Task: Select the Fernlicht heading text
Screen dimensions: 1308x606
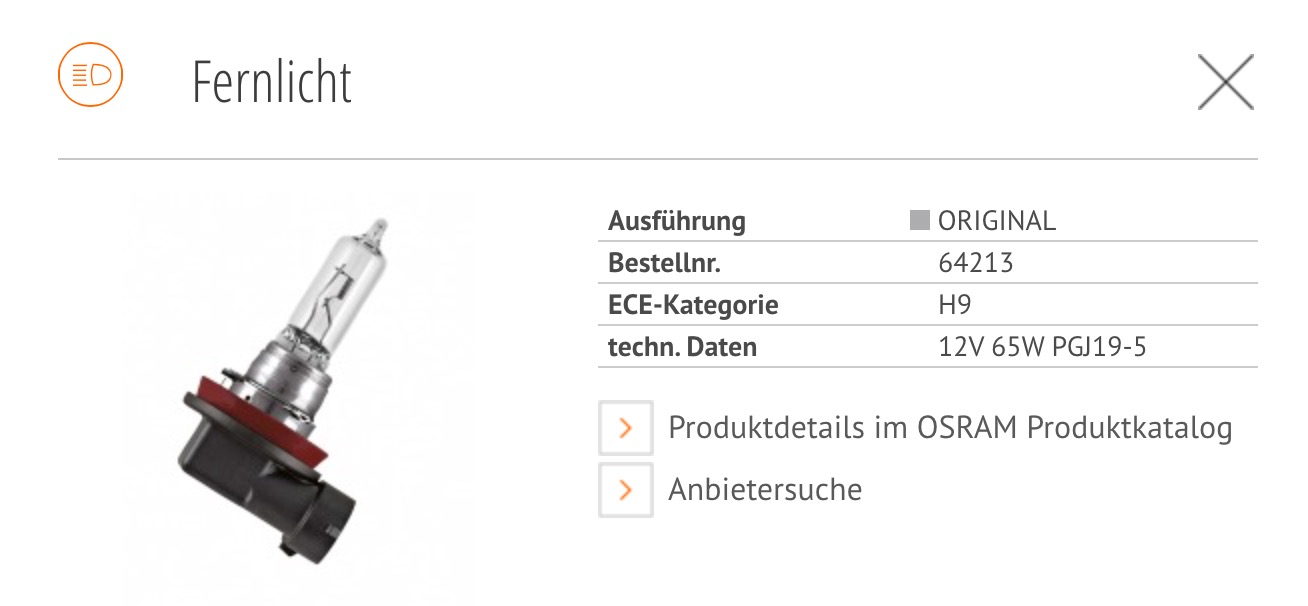Action: point(272,82)
